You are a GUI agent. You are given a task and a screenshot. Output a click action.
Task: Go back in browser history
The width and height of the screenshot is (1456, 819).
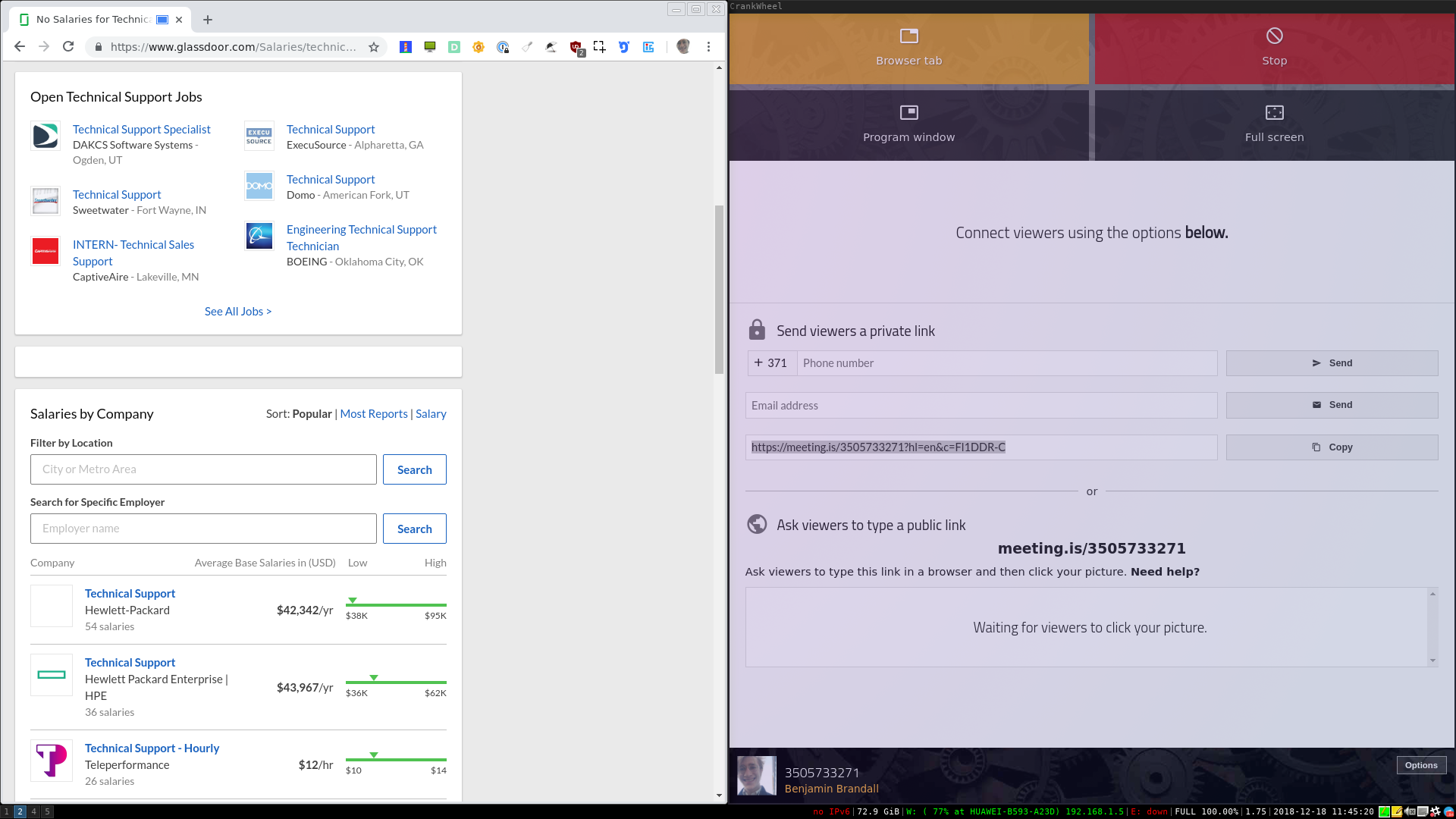tap(20, 47)
